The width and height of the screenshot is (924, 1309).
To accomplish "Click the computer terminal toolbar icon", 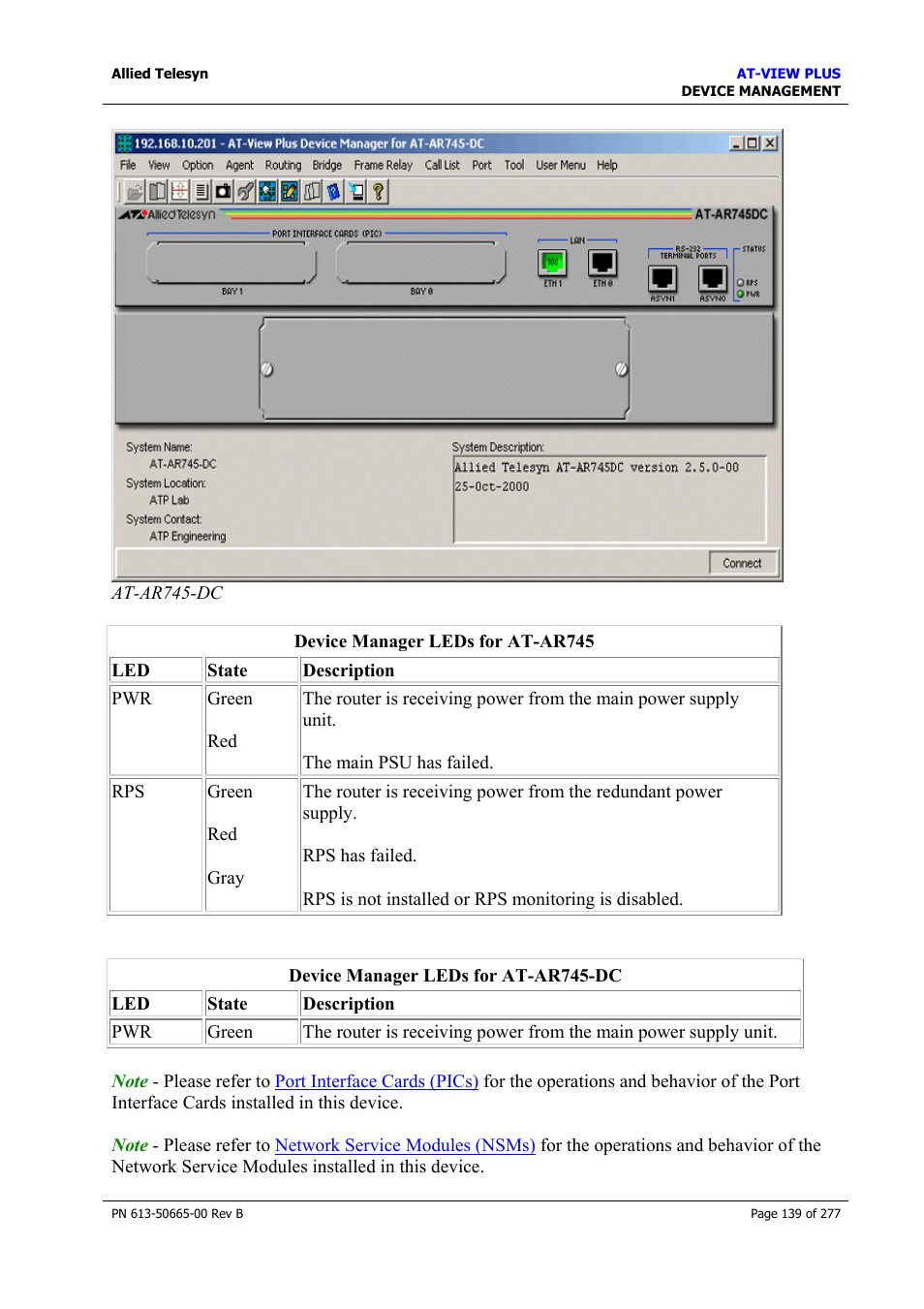I will point(356,192).
